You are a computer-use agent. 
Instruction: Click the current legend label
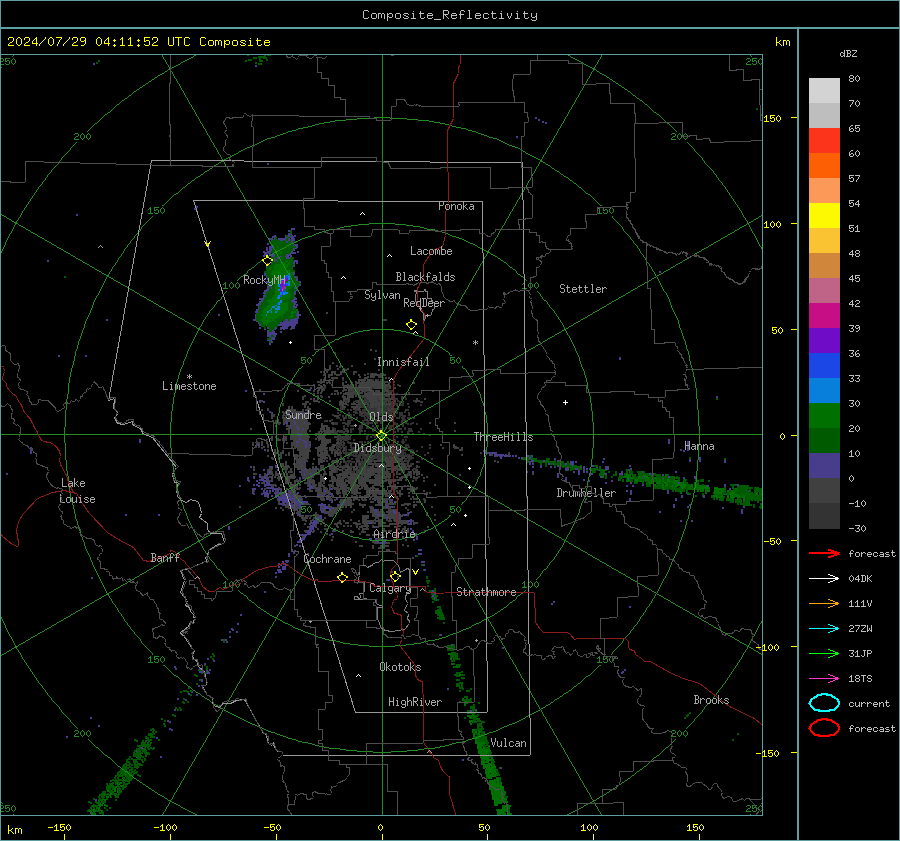[x=869, y=703]
